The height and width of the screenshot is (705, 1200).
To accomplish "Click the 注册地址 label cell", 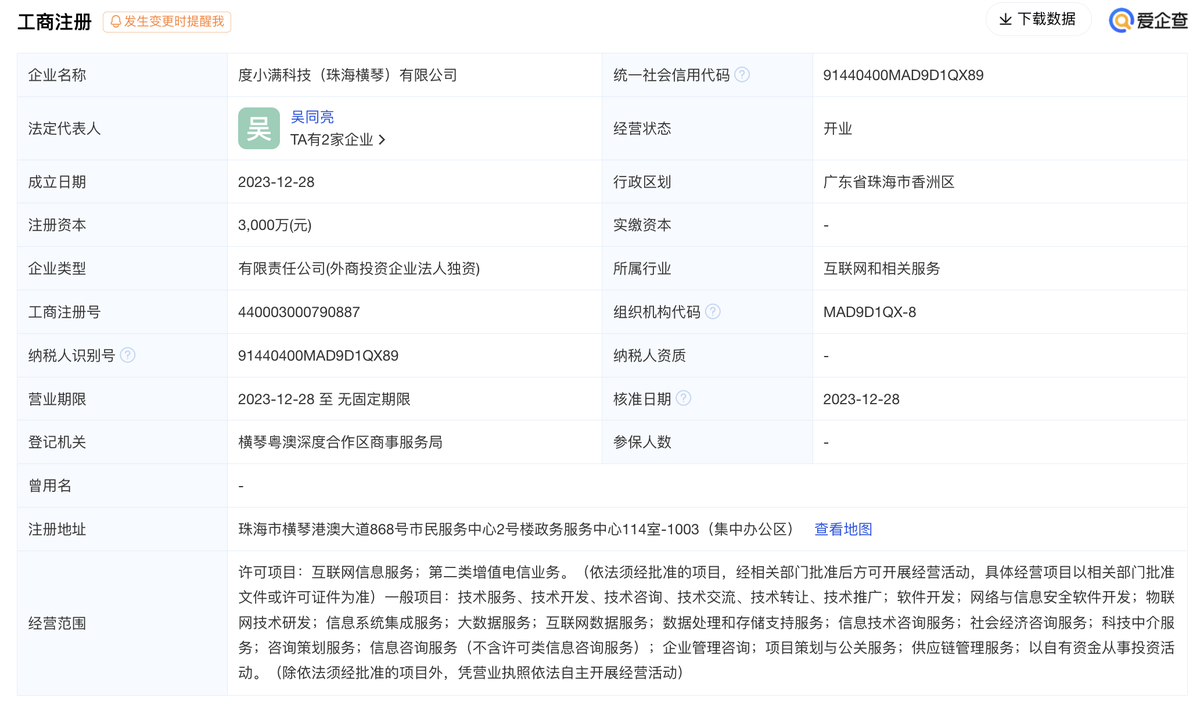I will point(122,529).
